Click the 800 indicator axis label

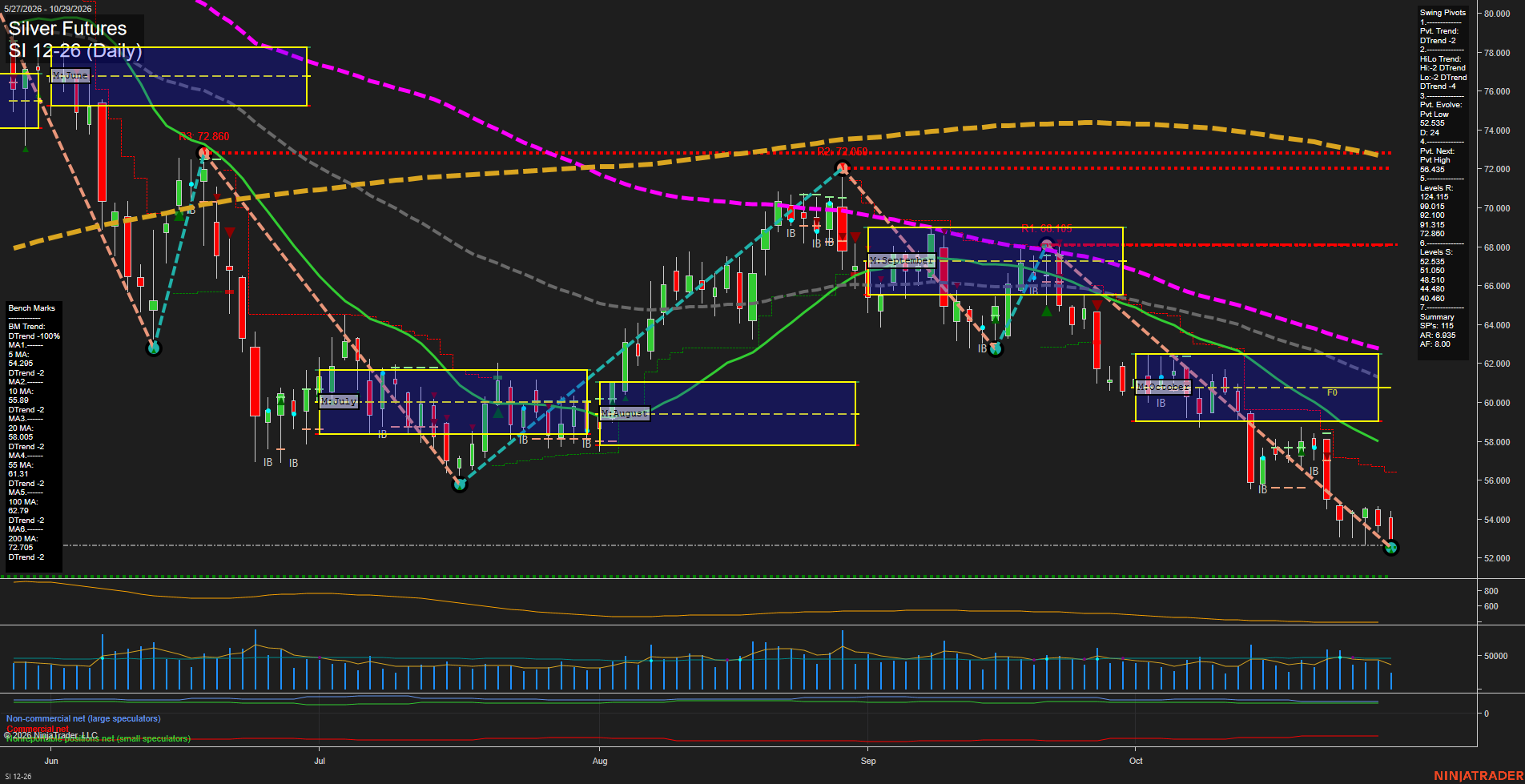tap(1491, 591)
